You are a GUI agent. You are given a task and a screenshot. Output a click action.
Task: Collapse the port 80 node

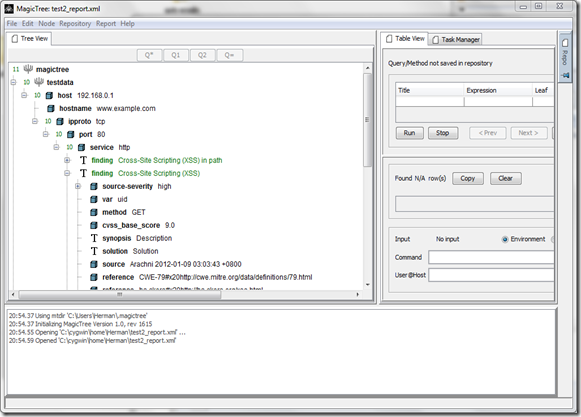pos(46,134)
